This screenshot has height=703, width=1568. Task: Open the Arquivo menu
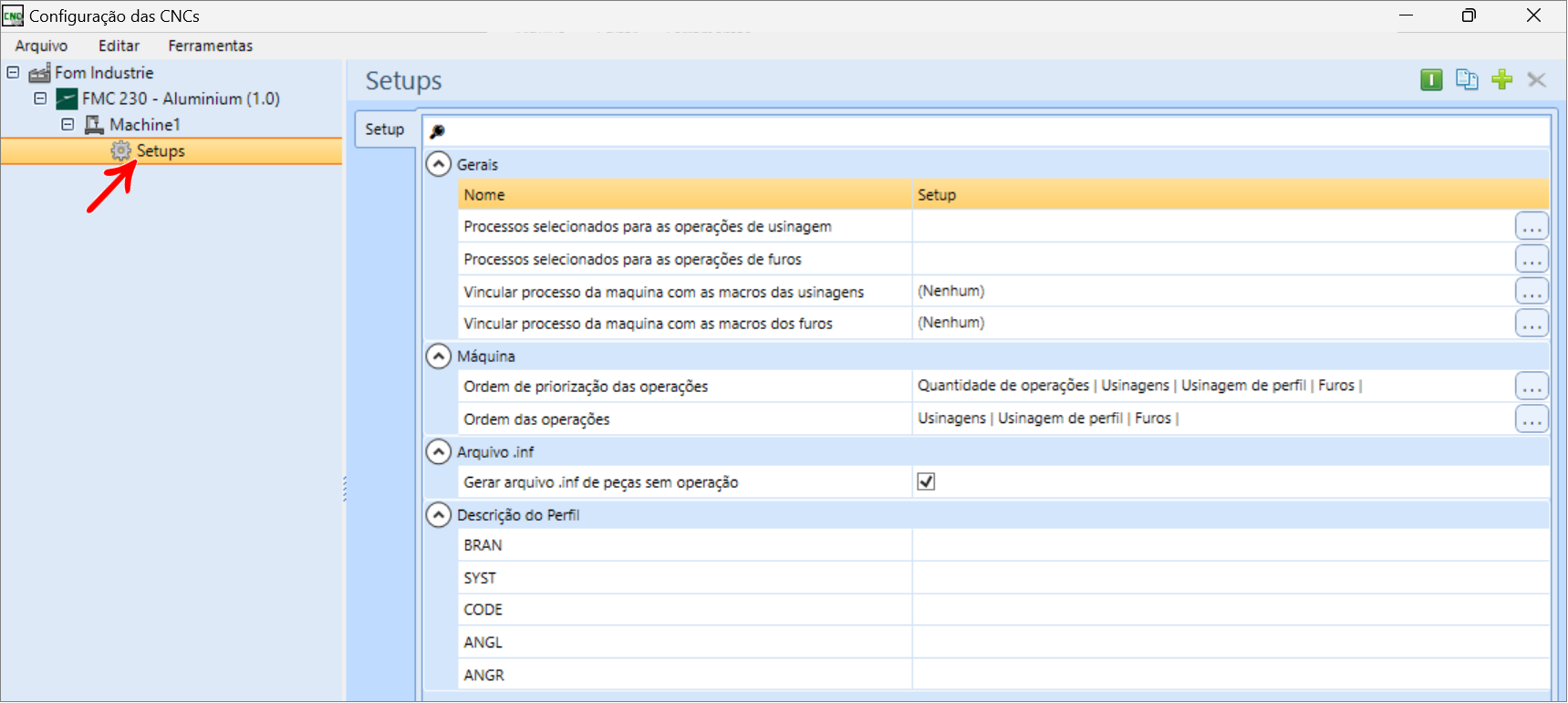pos(41,46)
